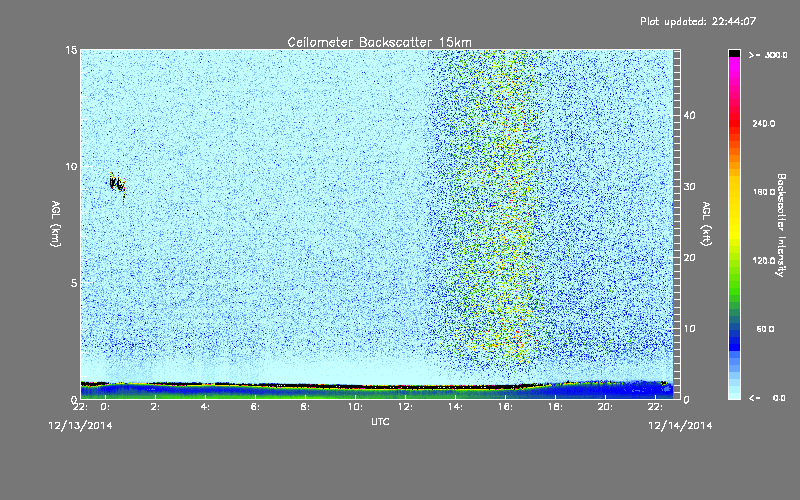The height and width of the screenshot is (500, 800).
Task: Click the 240.0 colorbar tick value
Action: click(x=764, y=123)
